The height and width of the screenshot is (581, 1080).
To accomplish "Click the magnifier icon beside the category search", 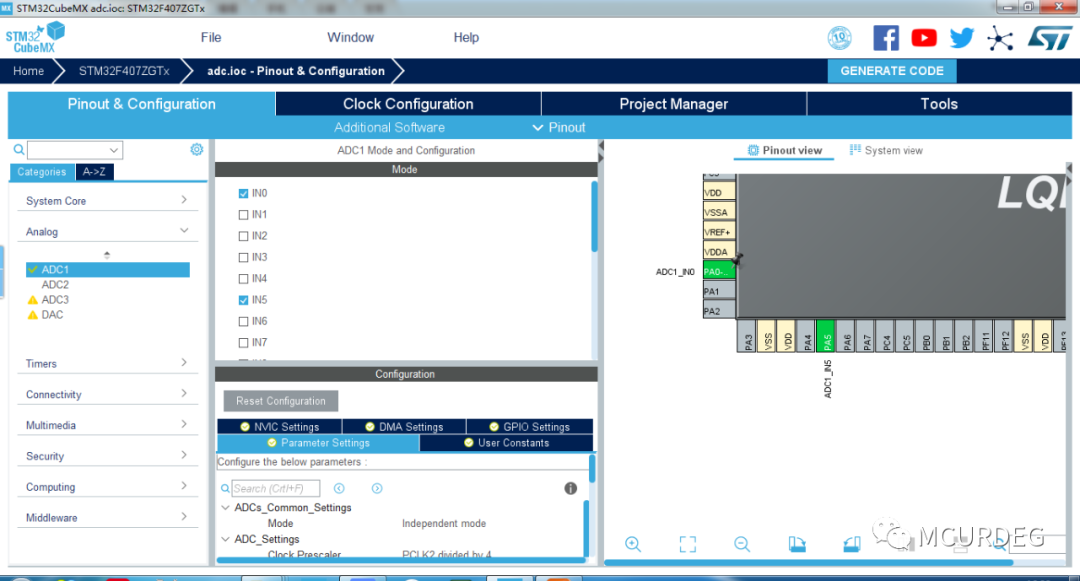I will click(19, 149).
